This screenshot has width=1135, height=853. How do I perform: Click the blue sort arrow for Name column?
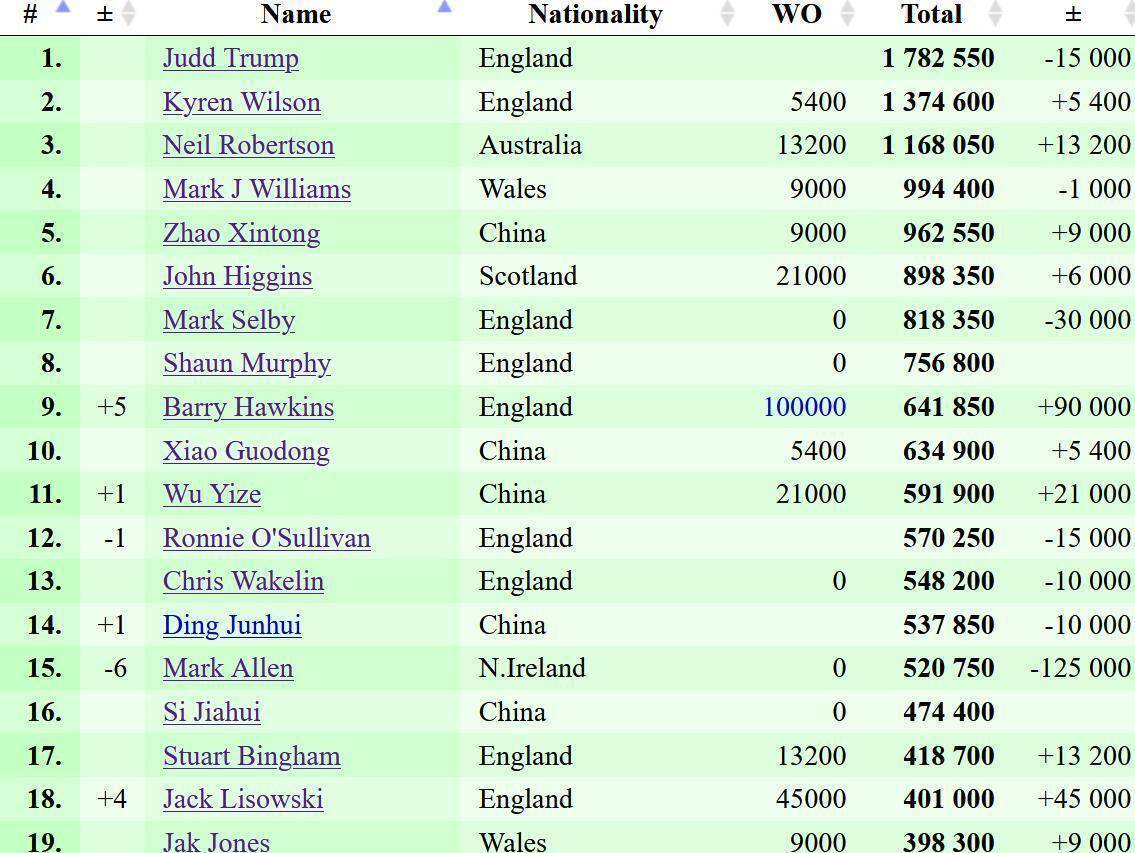coord(445,8)
